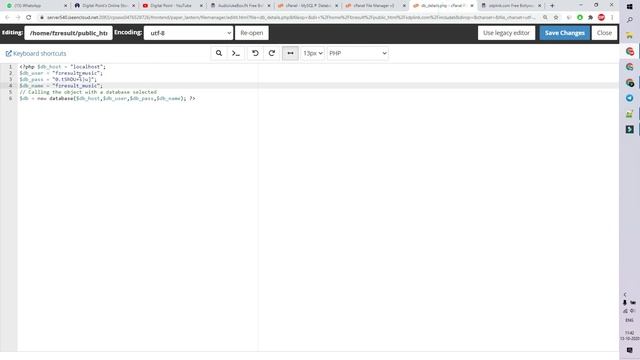
Task: Open the dark green taskbar app icon
Action: [629, 129]
